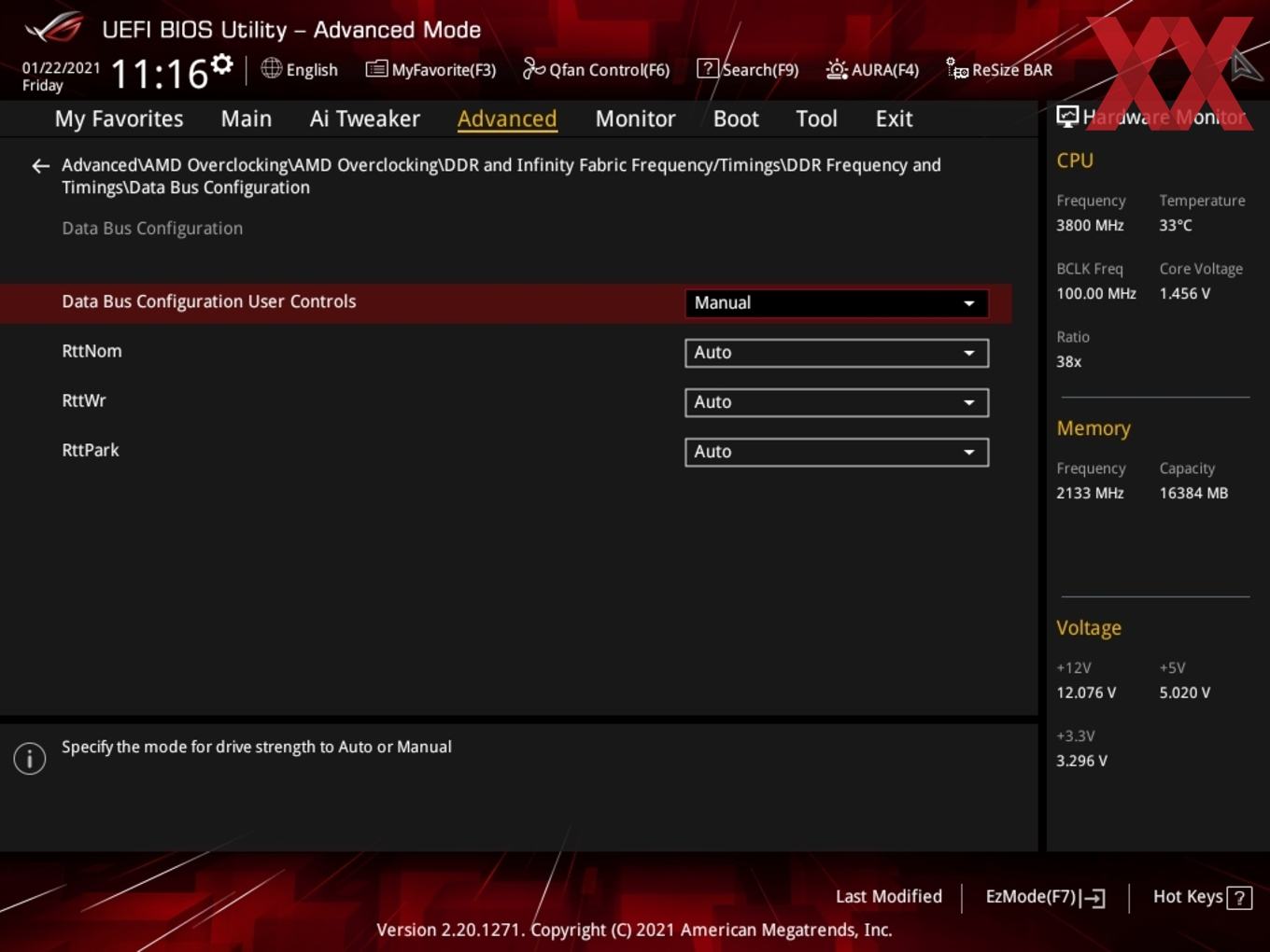Select Data Bus Configuration User Controls row label
Image resolution: width=1270 pixels, height=952 pixels.
[209, 302]
